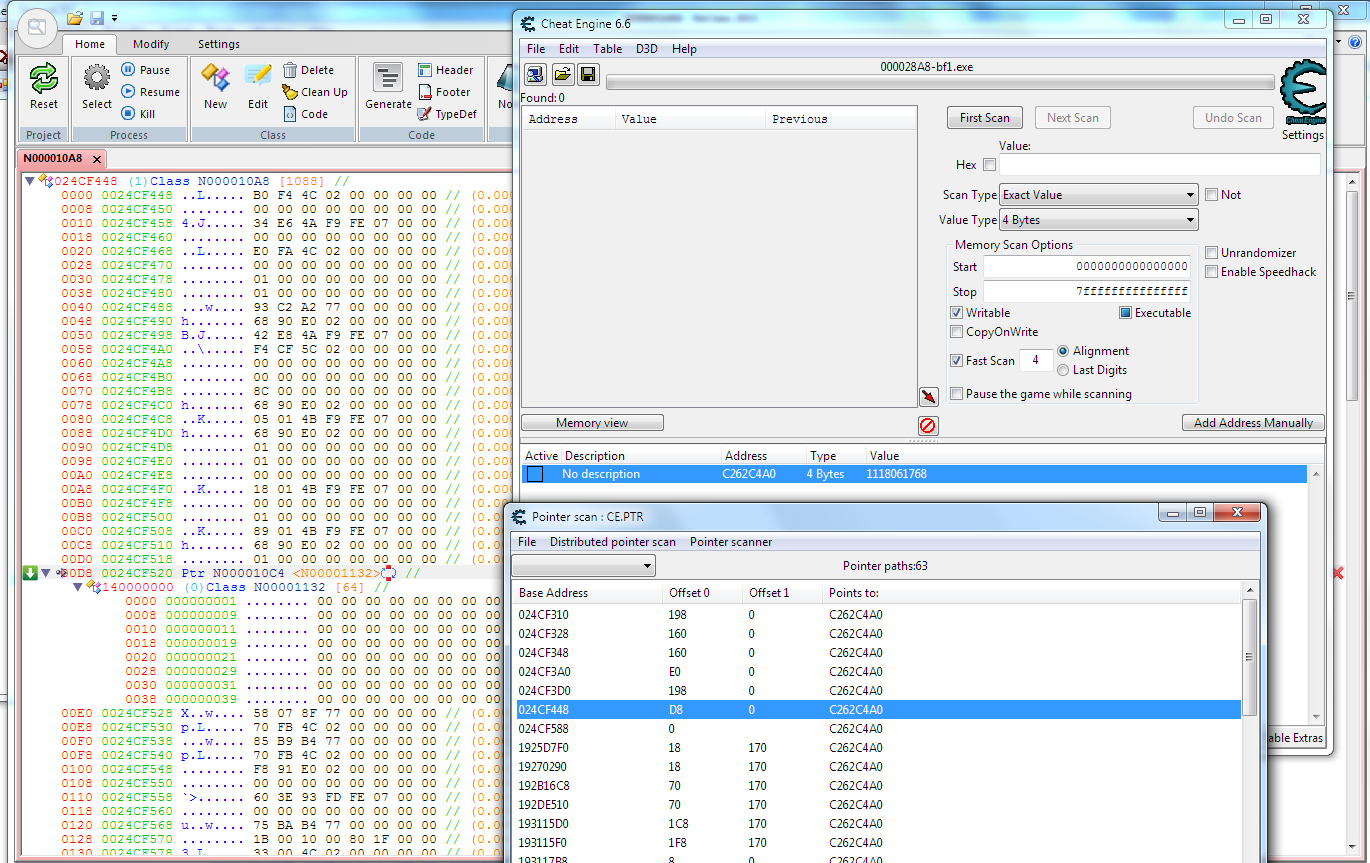Open Cheat Engine process list icon
This screenshot has width=1370, height=863.
(536, 75)
